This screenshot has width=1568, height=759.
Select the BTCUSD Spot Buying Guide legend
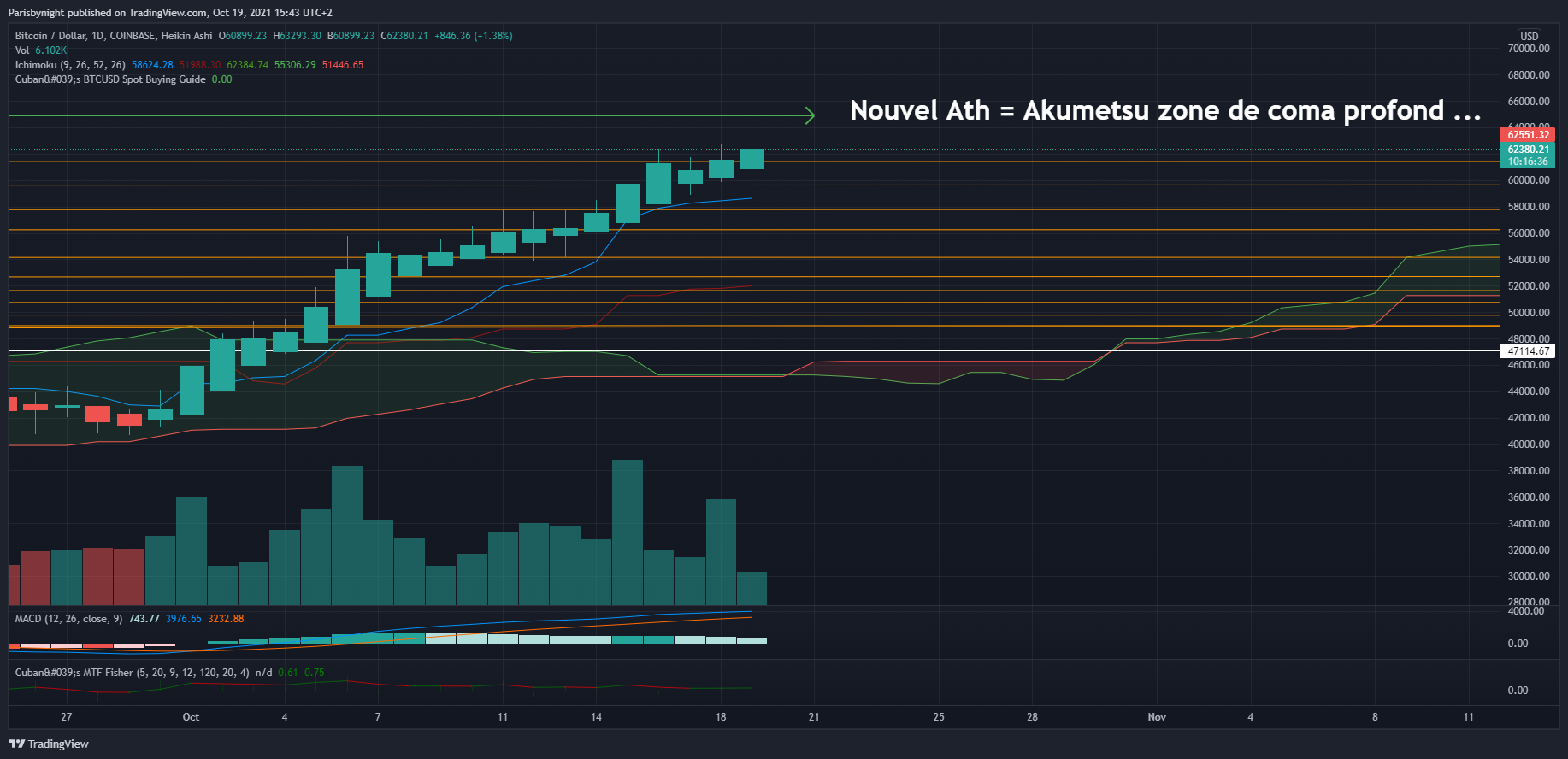110,79
